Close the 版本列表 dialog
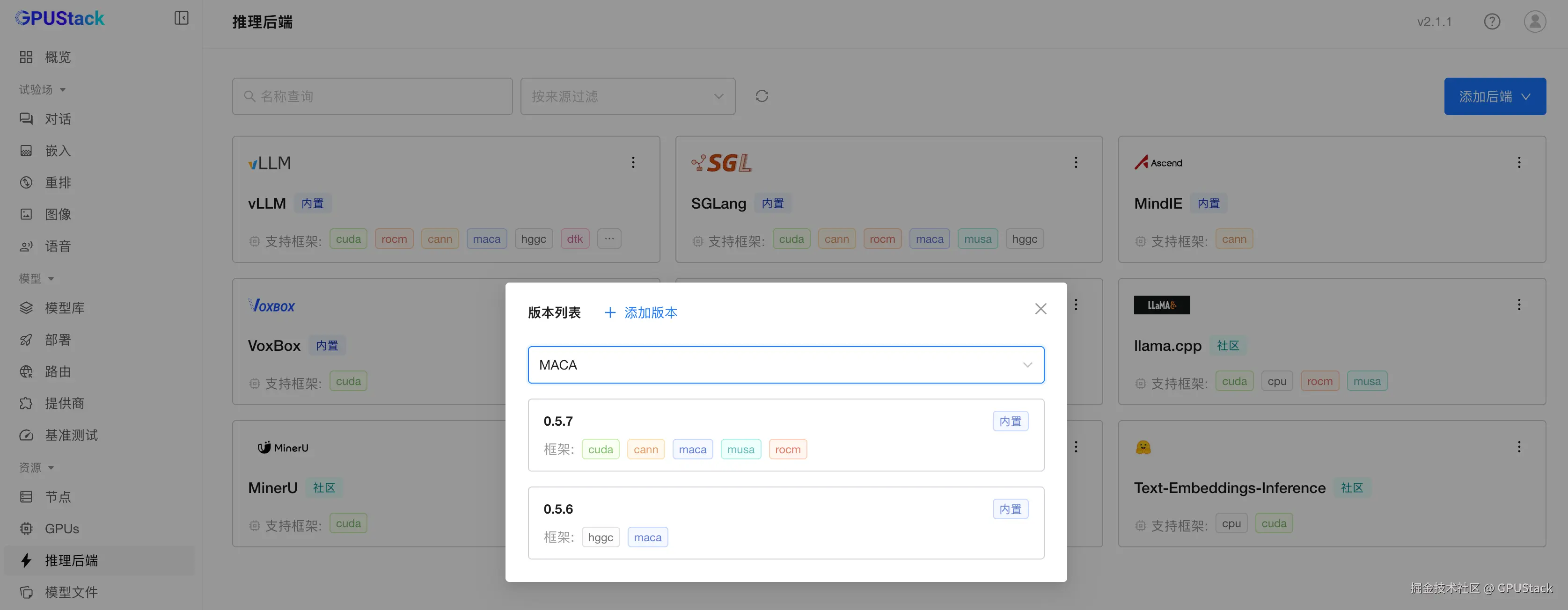1568x610 pixels. [x=1040, y=309]
